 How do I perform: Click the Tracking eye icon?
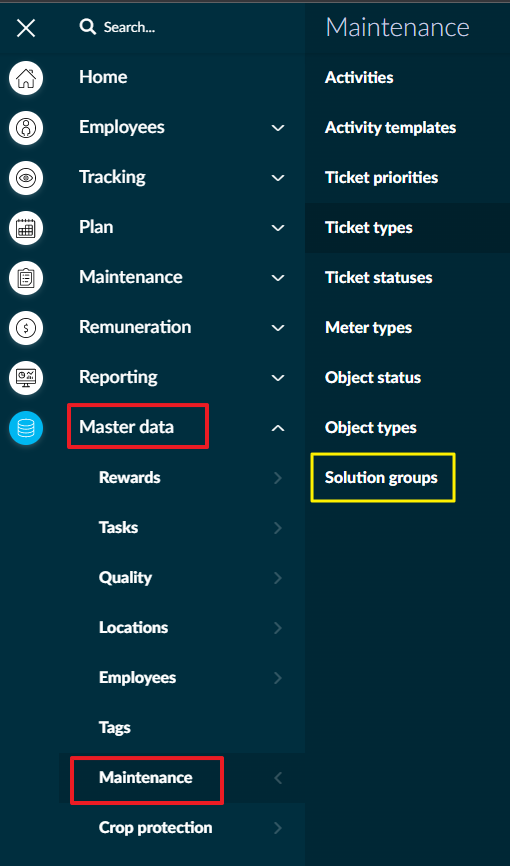26,178
